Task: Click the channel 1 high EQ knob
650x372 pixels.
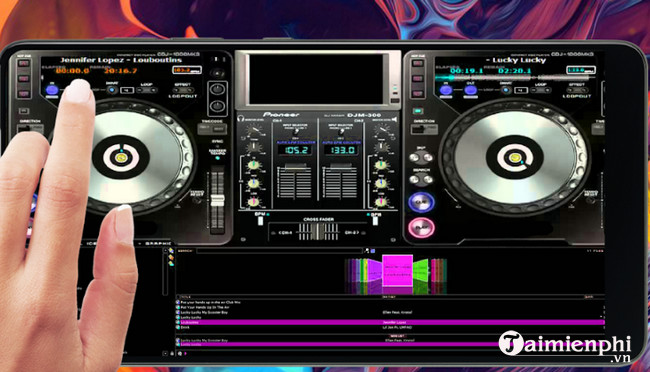Action: tap(253, 165)
